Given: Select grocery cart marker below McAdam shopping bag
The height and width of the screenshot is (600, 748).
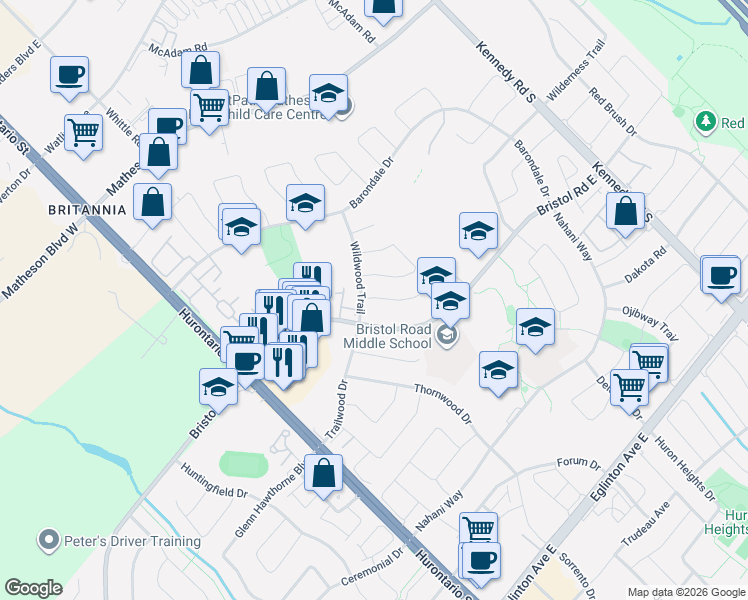Looking at the screenshot, I should [x=209, y=110].
